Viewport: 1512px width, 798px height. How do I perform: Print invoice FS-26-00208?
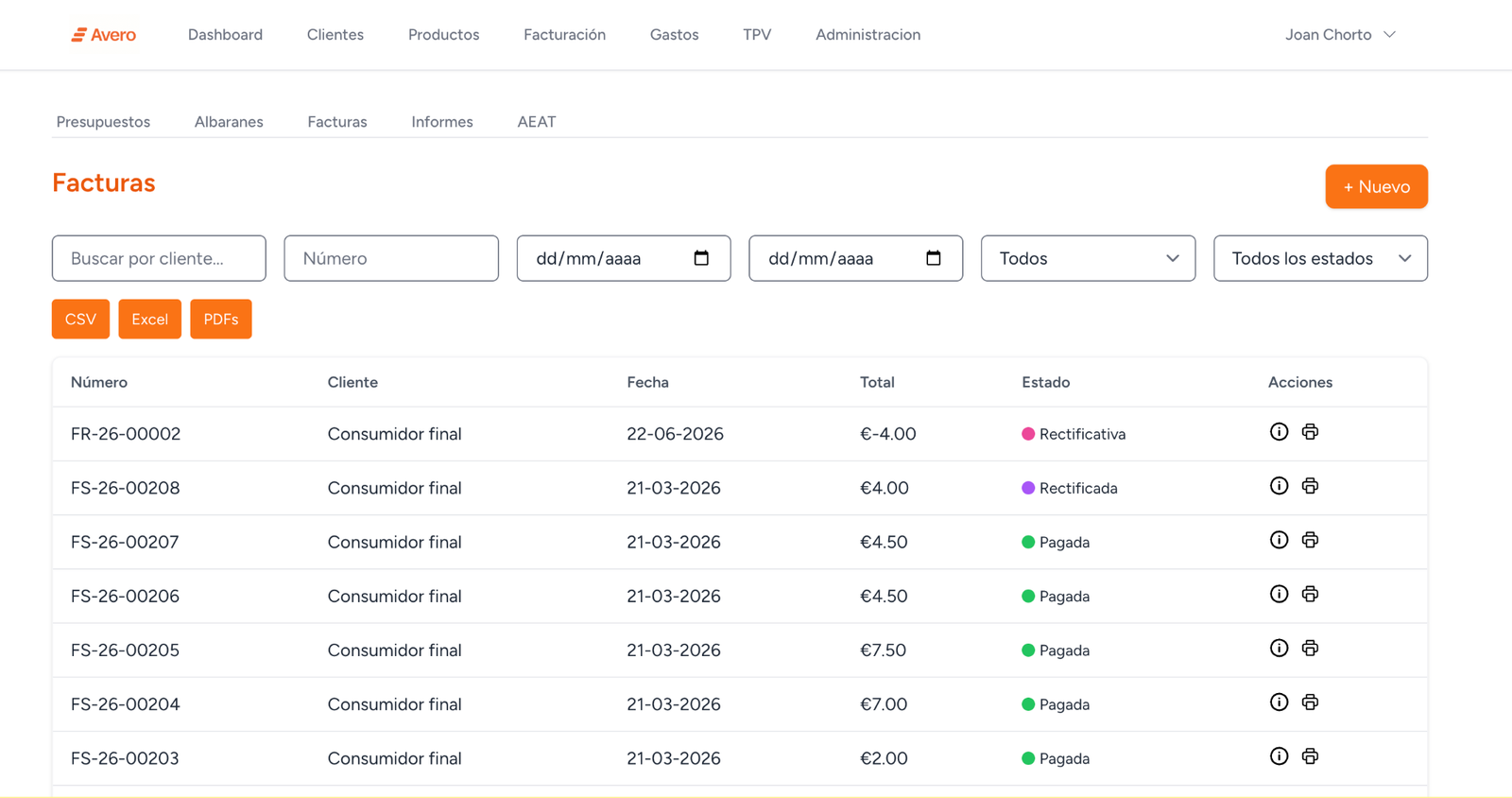point(1310,486)
